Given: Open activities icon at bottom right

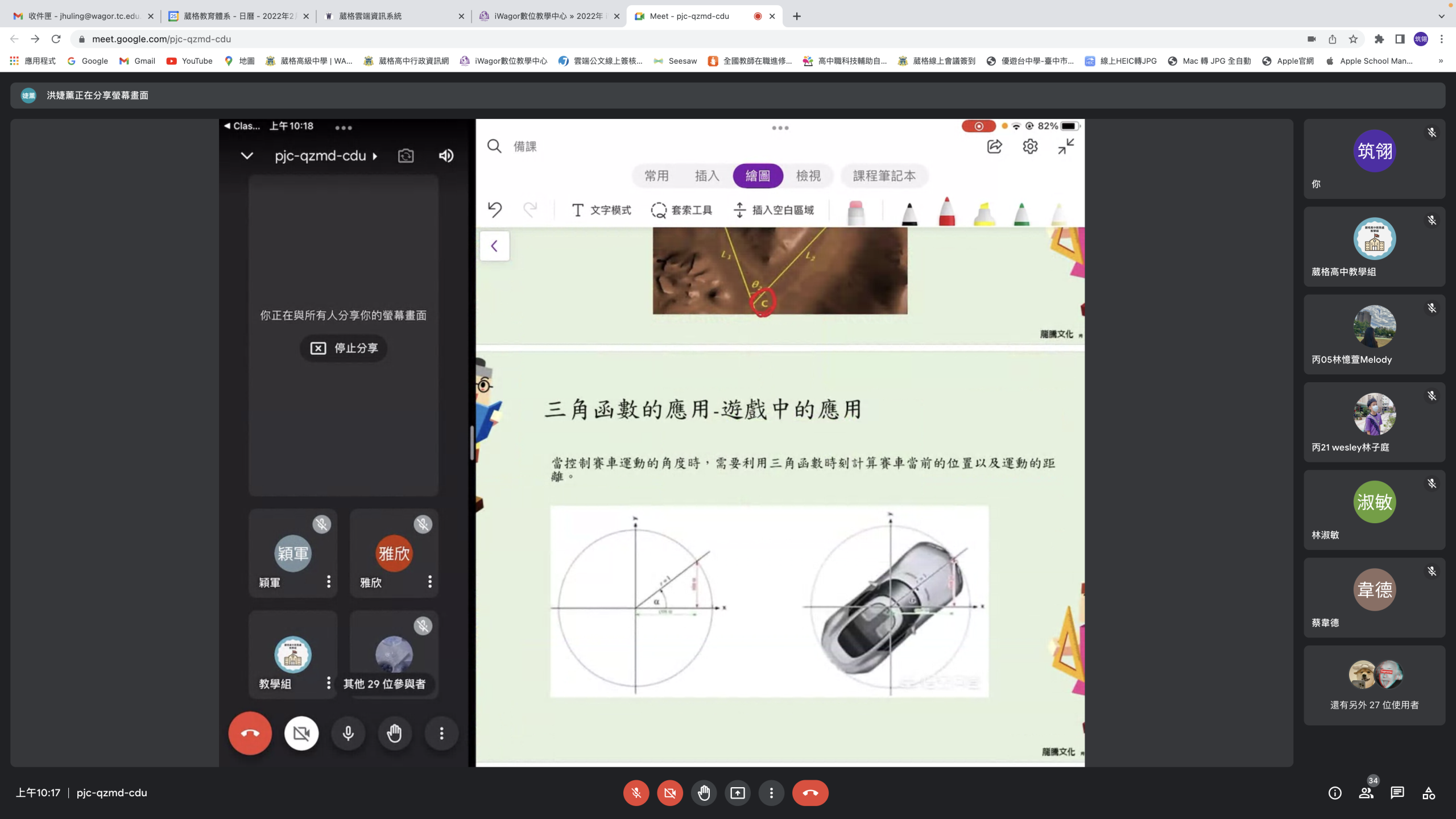Looking at the screenshot, I should pos(1429,793).
